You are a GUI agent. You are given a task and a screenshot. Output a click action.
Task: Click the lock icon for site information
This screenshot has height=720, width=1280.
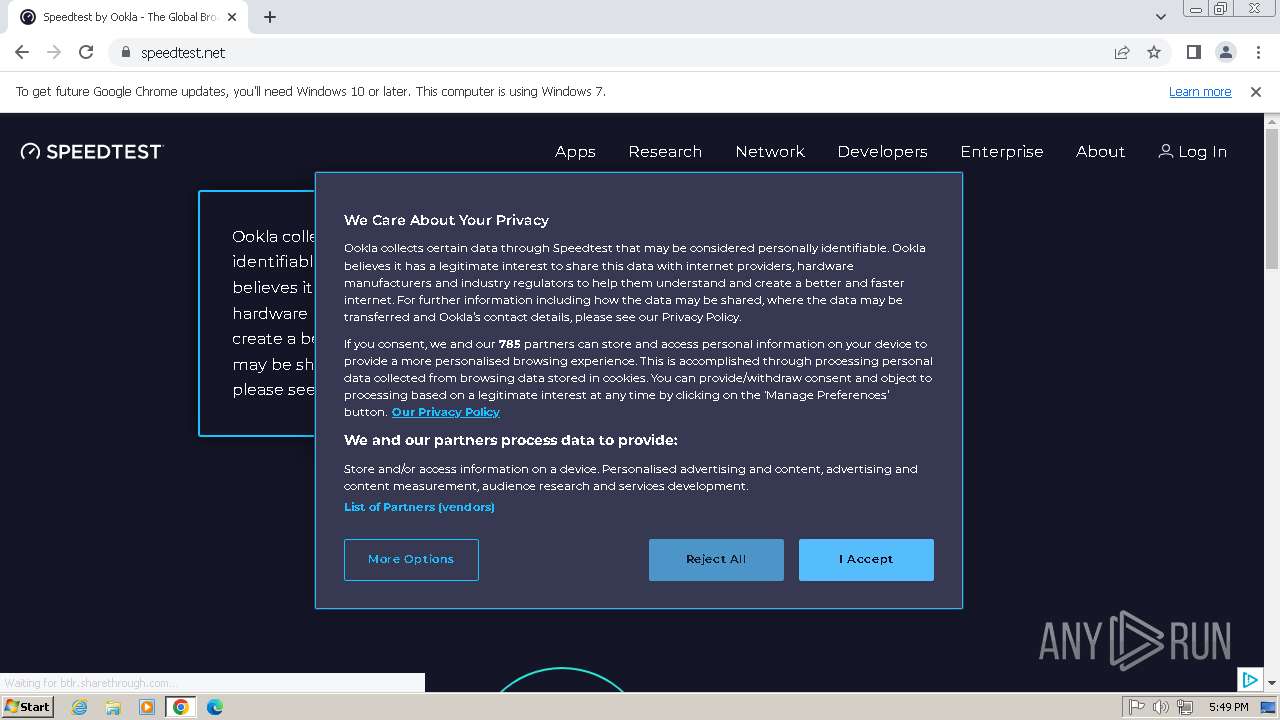pos(125,52)
